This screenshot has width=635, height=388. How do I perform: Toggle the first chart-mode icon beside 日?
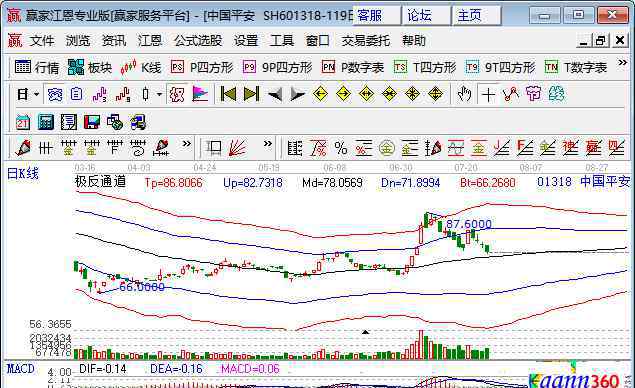pyautogui.click(x=55, y=94)
